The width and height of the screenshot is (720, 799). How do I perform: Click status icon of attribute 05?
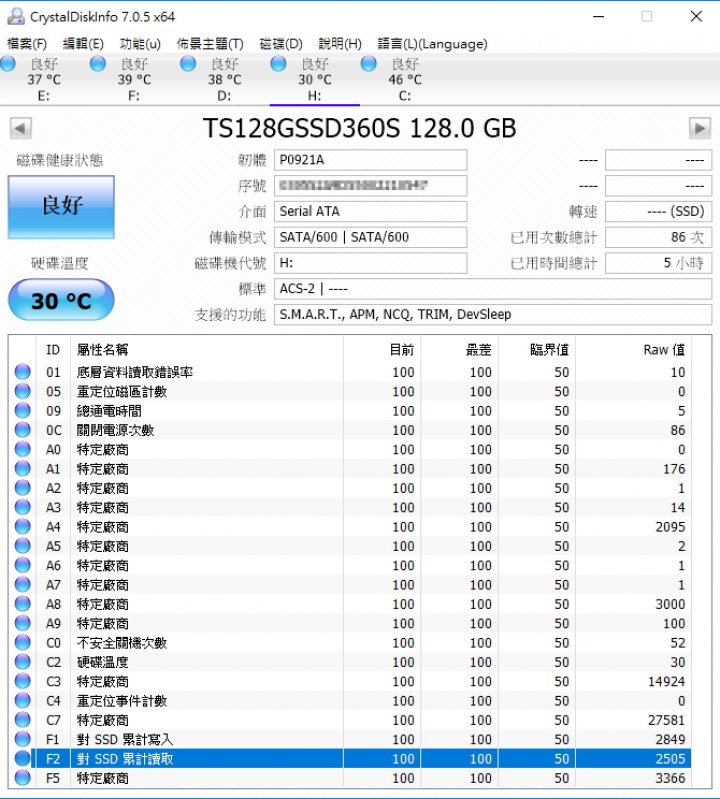tap(22, 391)
